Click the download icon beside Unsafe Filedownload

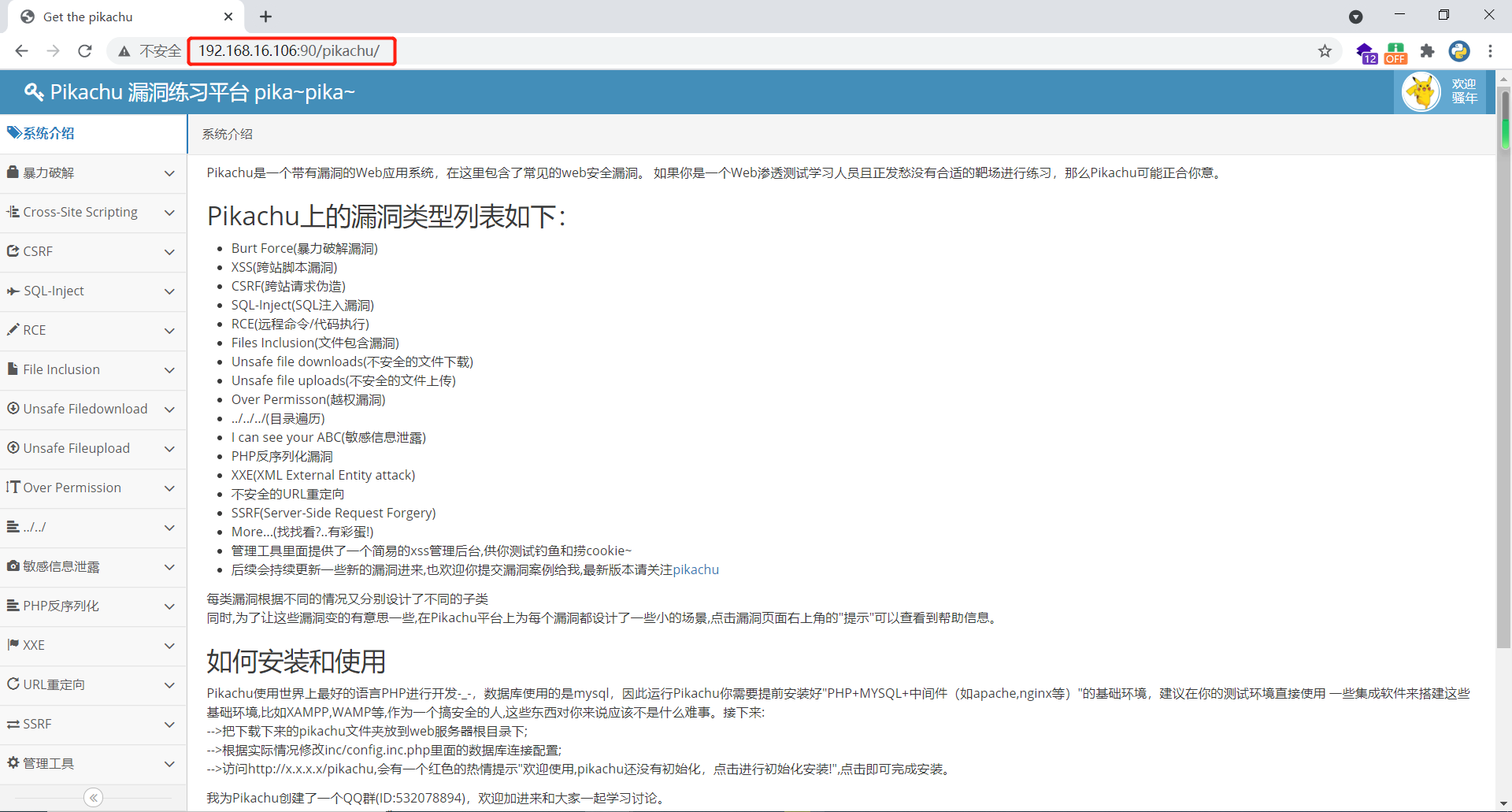[13, 408]
